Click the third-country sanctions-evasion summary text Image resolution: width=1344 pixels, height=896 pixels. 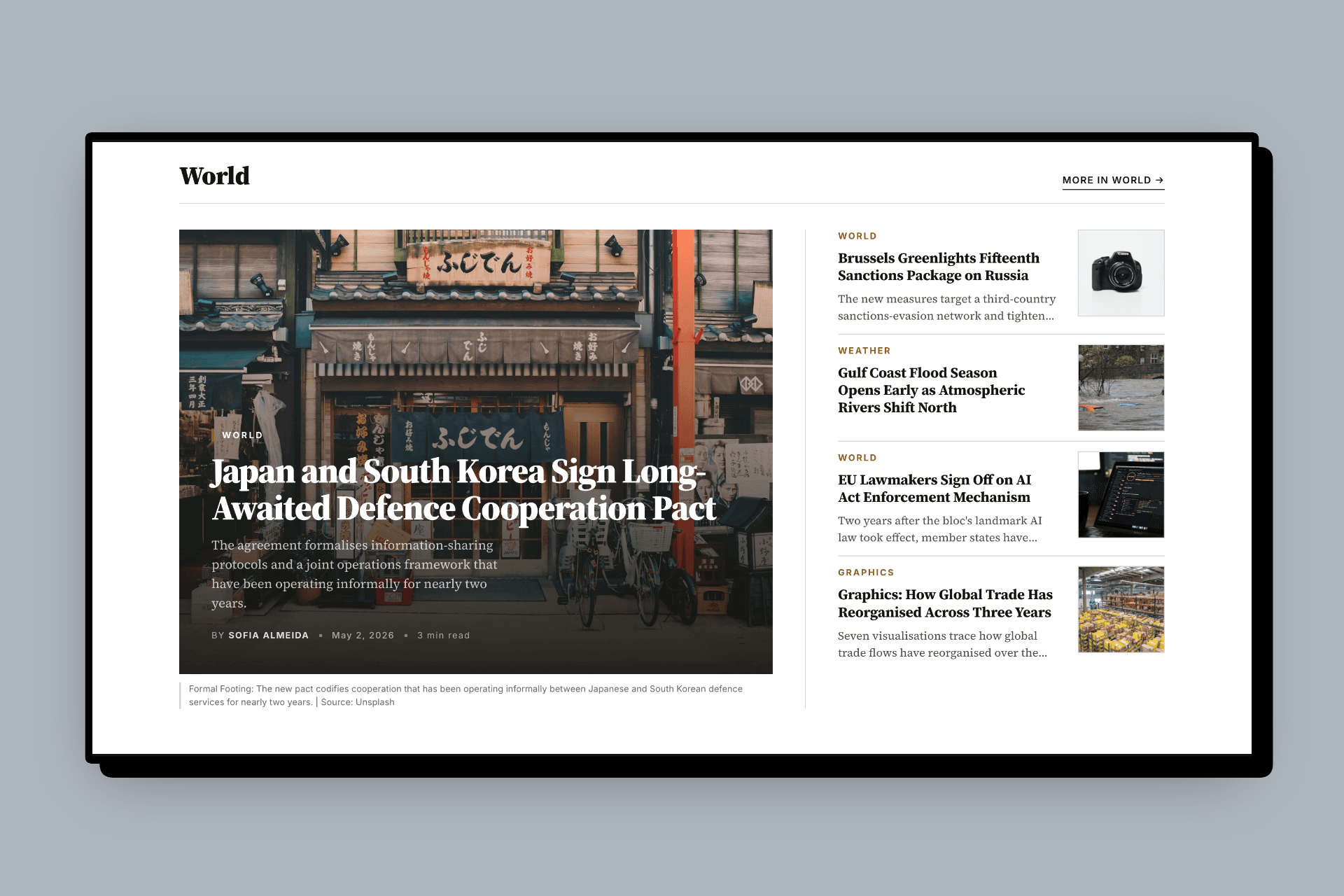click(946, 307)
